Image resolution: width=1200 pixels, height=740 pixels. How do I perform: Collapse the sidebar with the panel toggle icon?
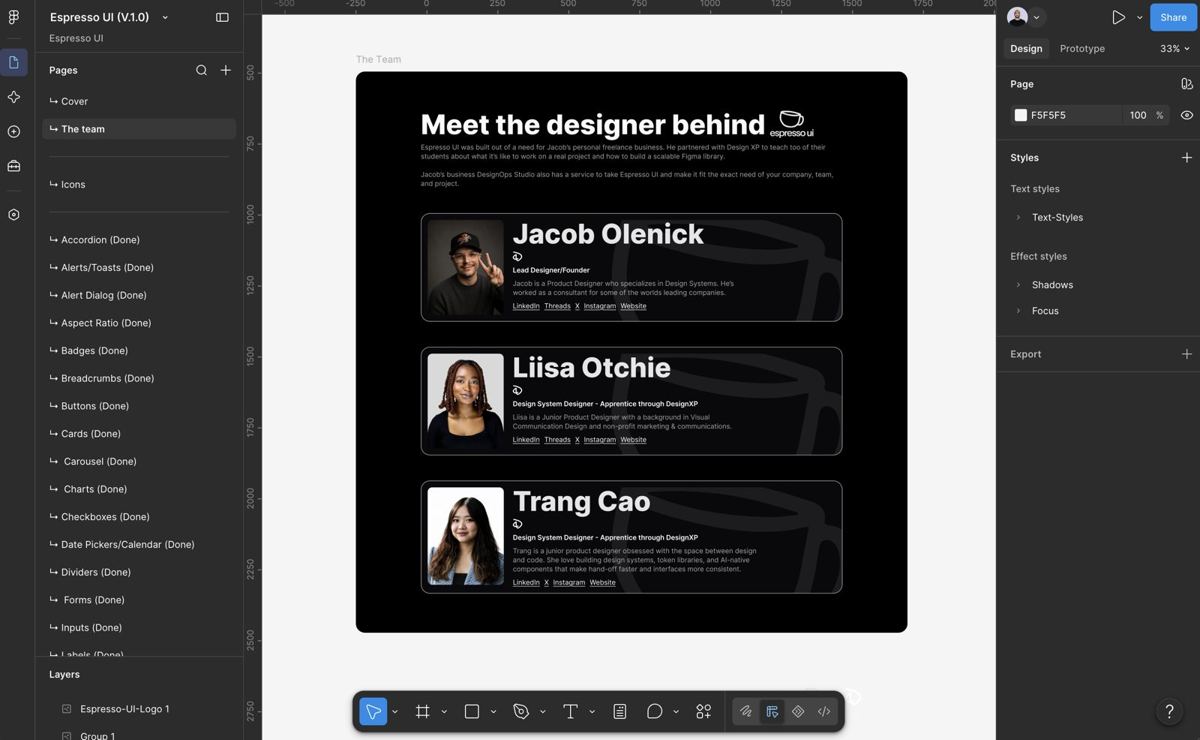pos(222,17)
